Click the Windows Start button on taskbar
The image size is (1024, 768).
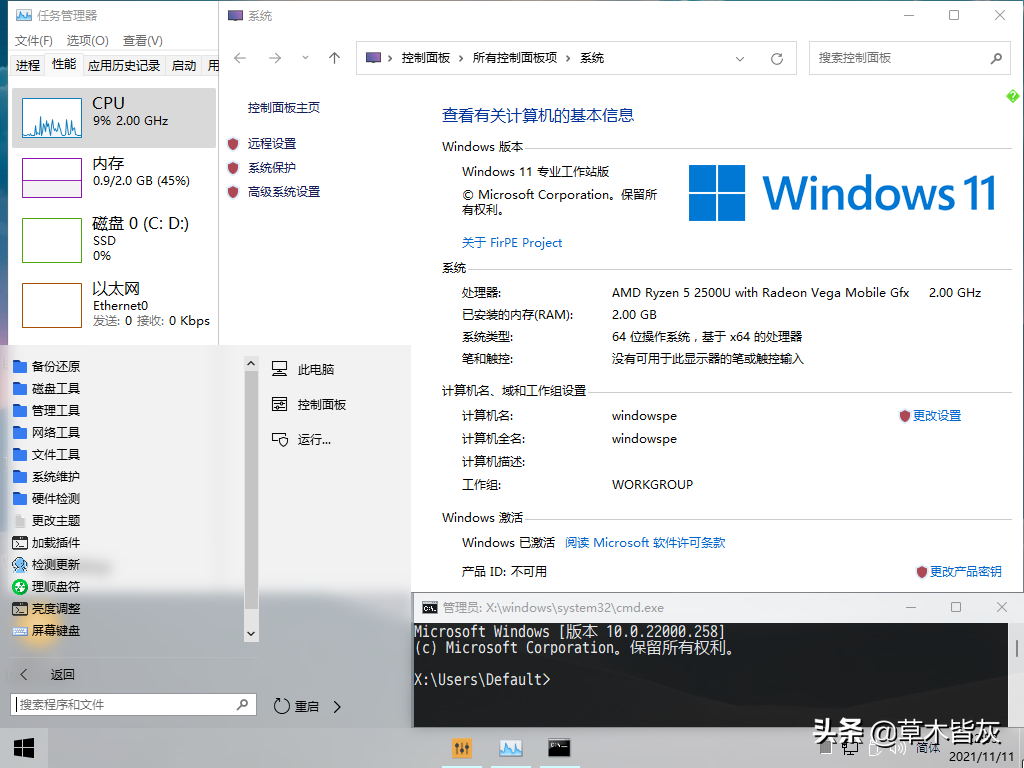[24, 748]
